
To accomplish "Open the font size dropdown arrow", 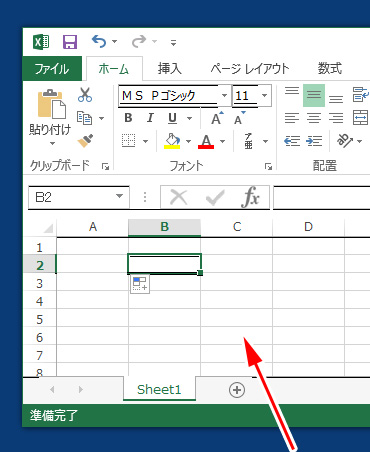I will click(264, 96).
